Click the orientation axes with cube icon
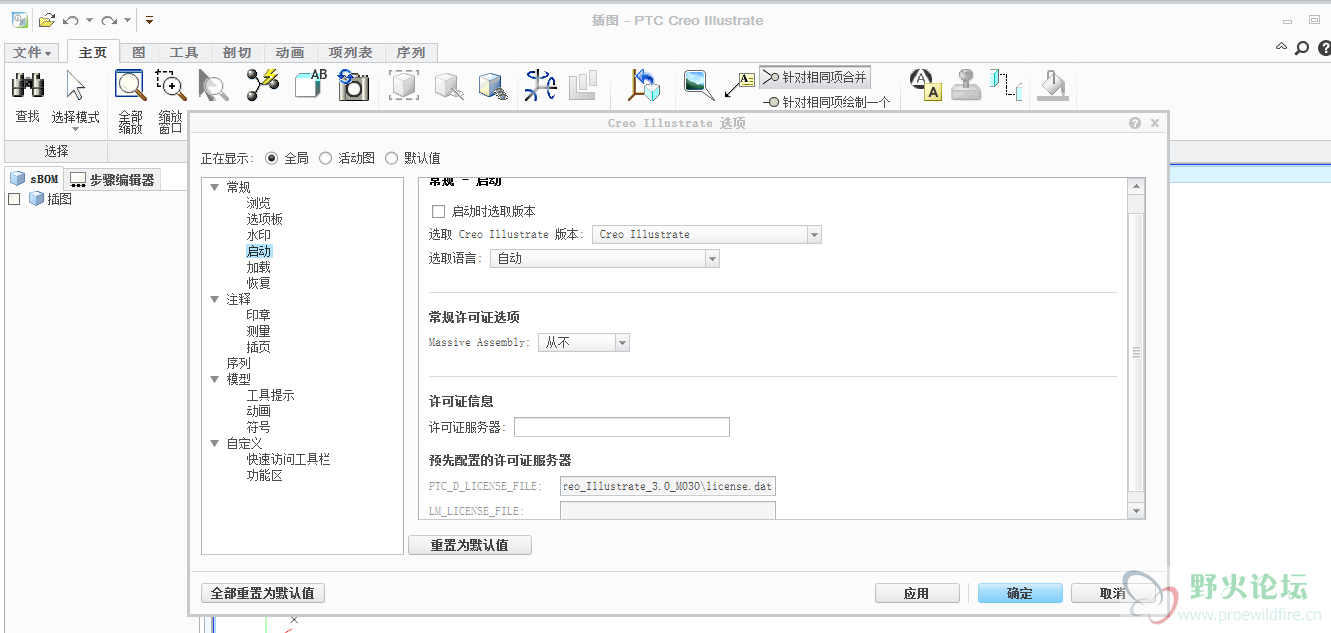This screenshot has height=633, width=1331. [x=644, y=86]
